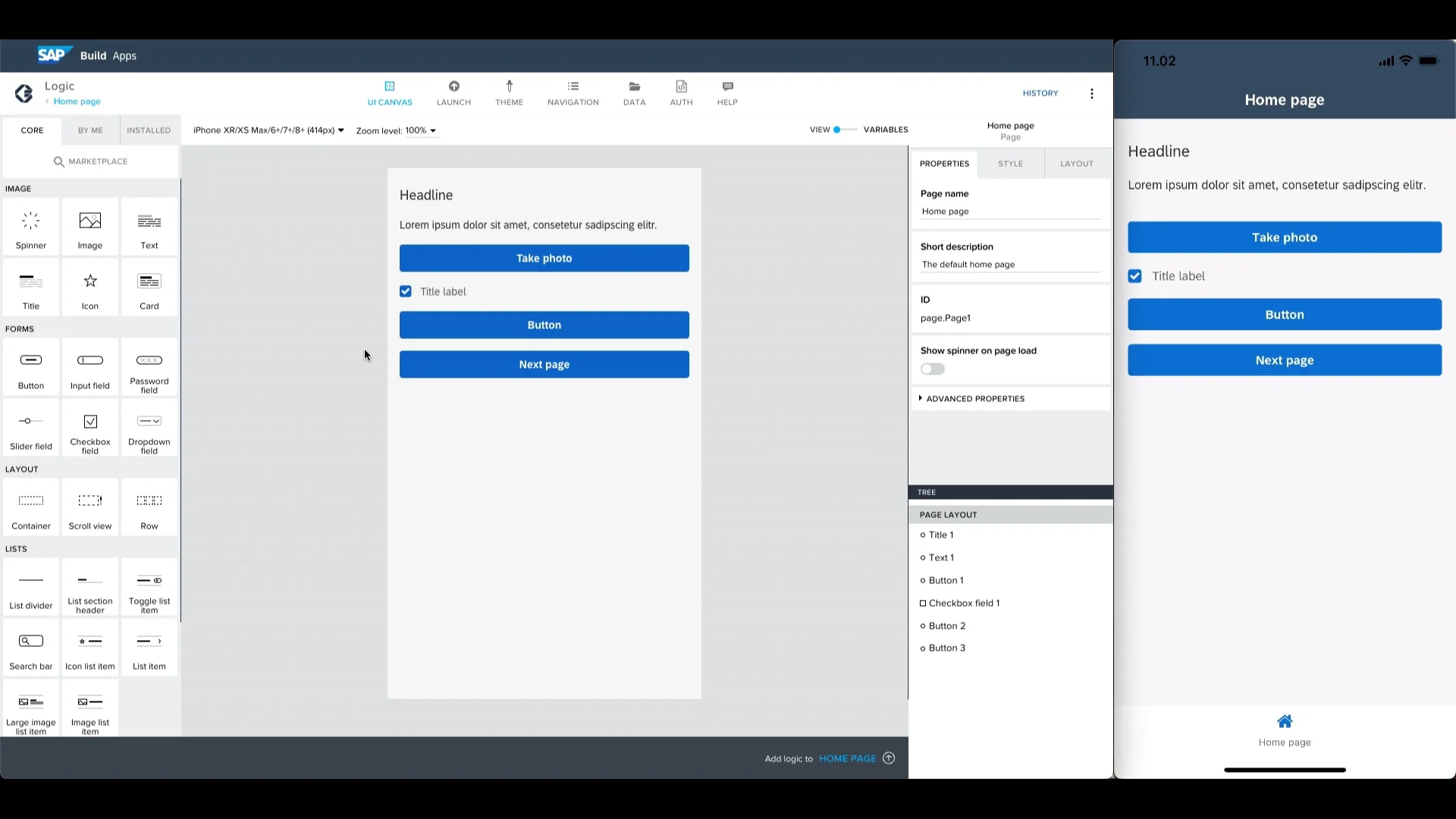Screen dimensions: 1456x819
Task: Open the Auth section
Action: pyautogui.click(x=680, y=93)
